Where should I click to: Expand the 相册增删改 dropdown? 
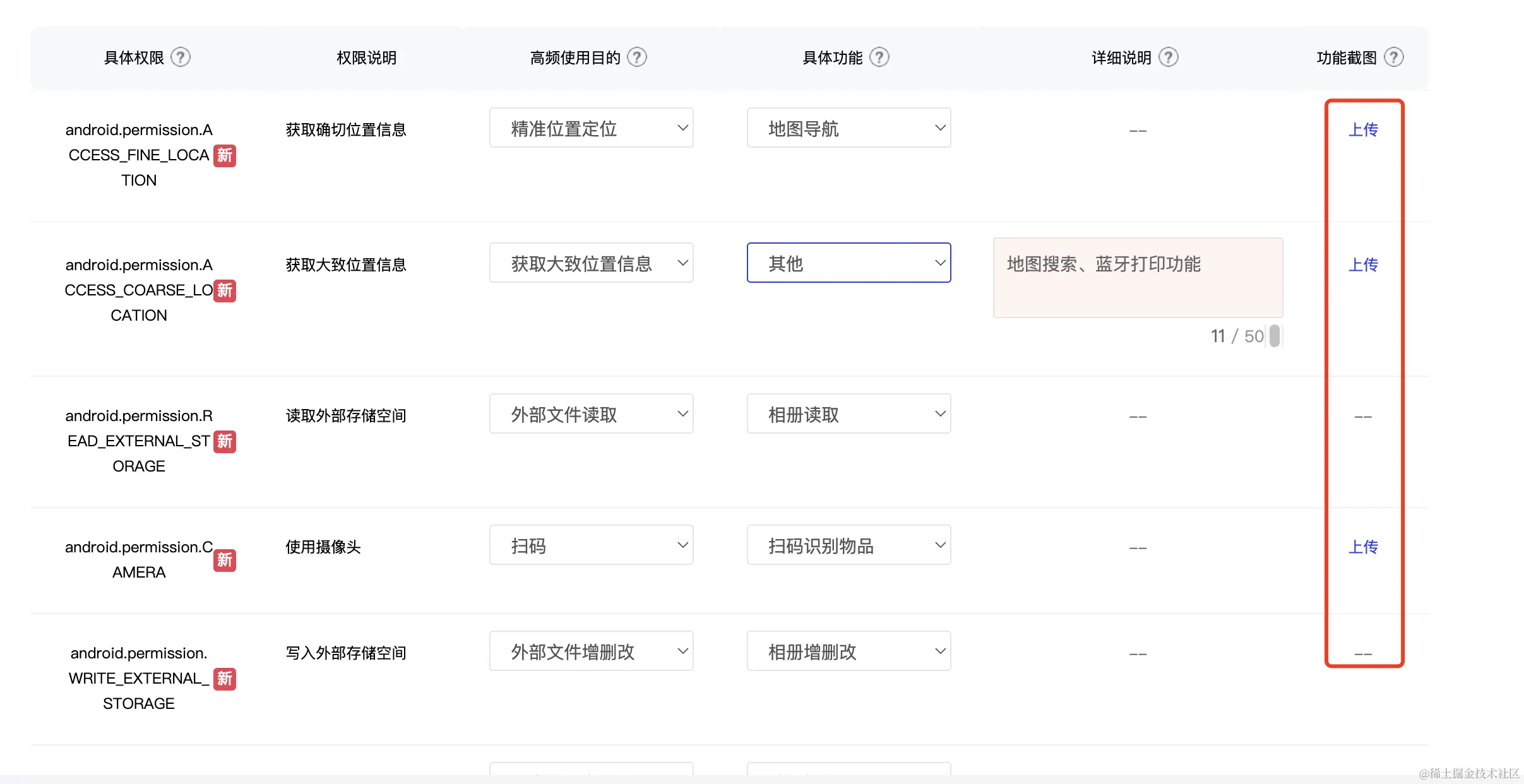(848, 651)
